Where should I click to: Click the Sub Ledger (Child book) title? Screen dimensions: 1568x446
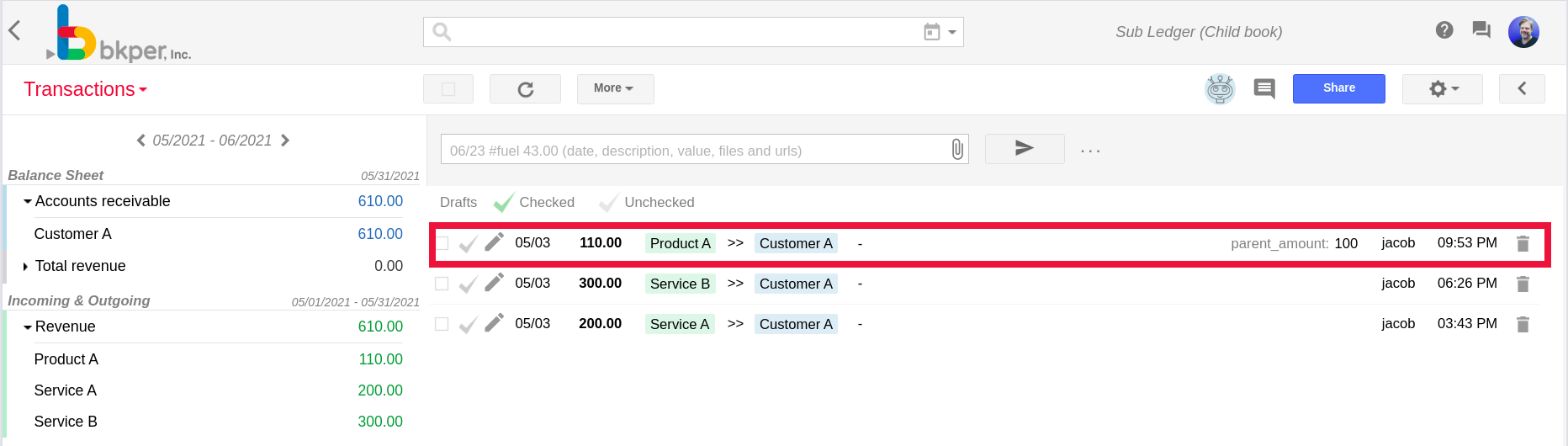[x=1199, y=32]
